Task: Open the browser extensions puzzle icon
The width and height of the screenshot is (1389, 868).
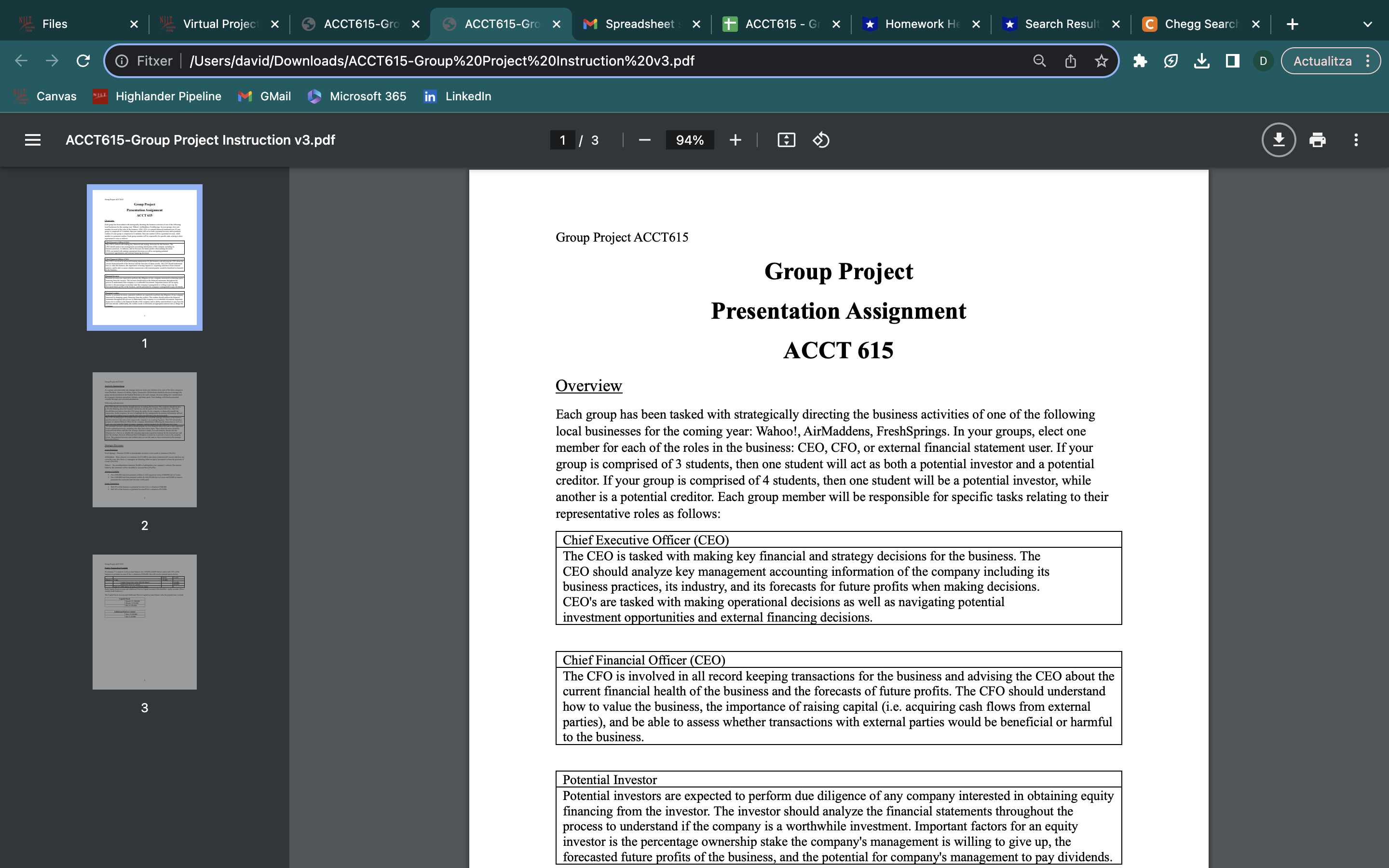Action: coord(1140,60)
